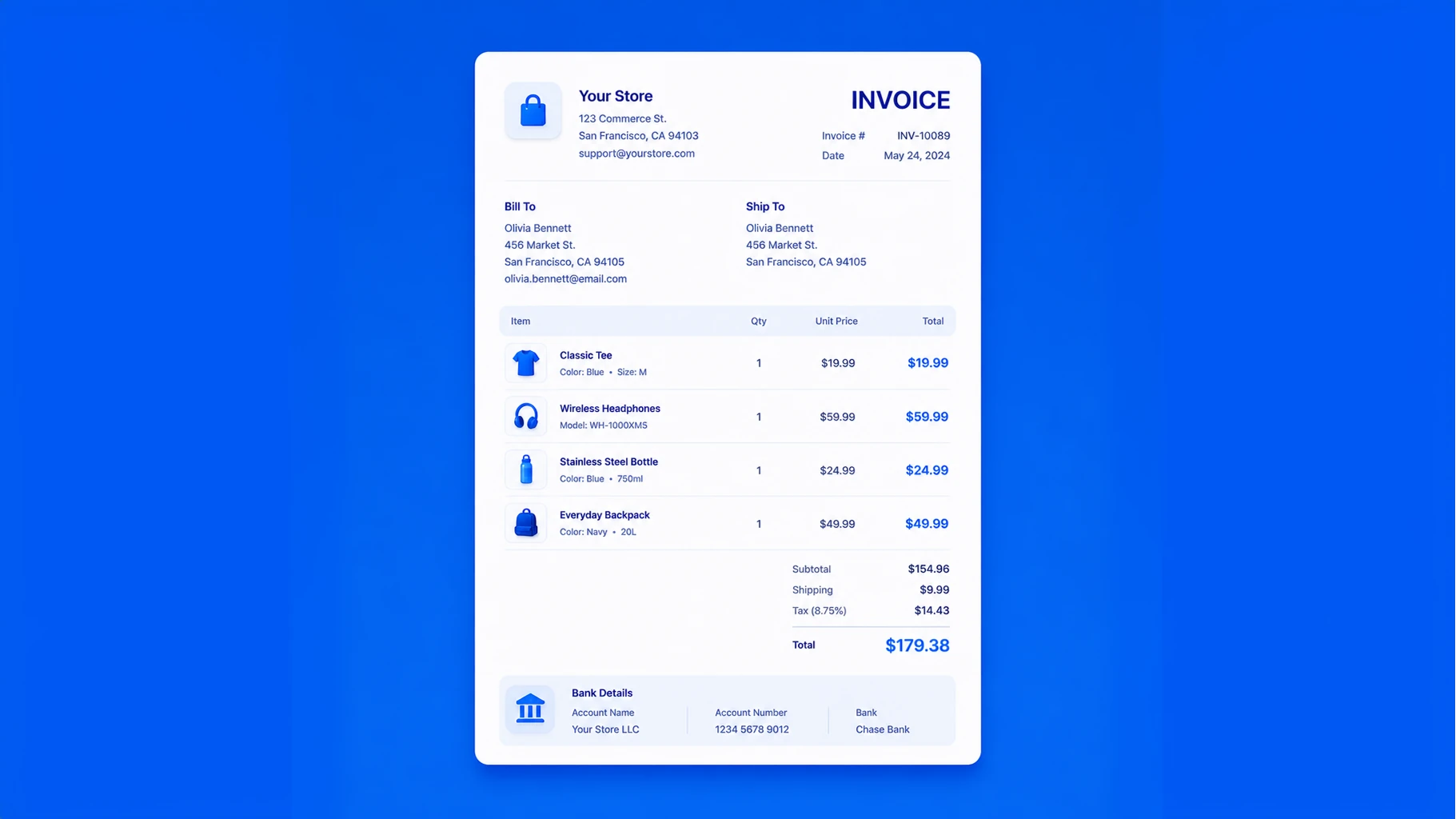Screen dimensions: 1456x819
Task: Open the support@yourstore.com email link
Action: click(x=636, y=154)
